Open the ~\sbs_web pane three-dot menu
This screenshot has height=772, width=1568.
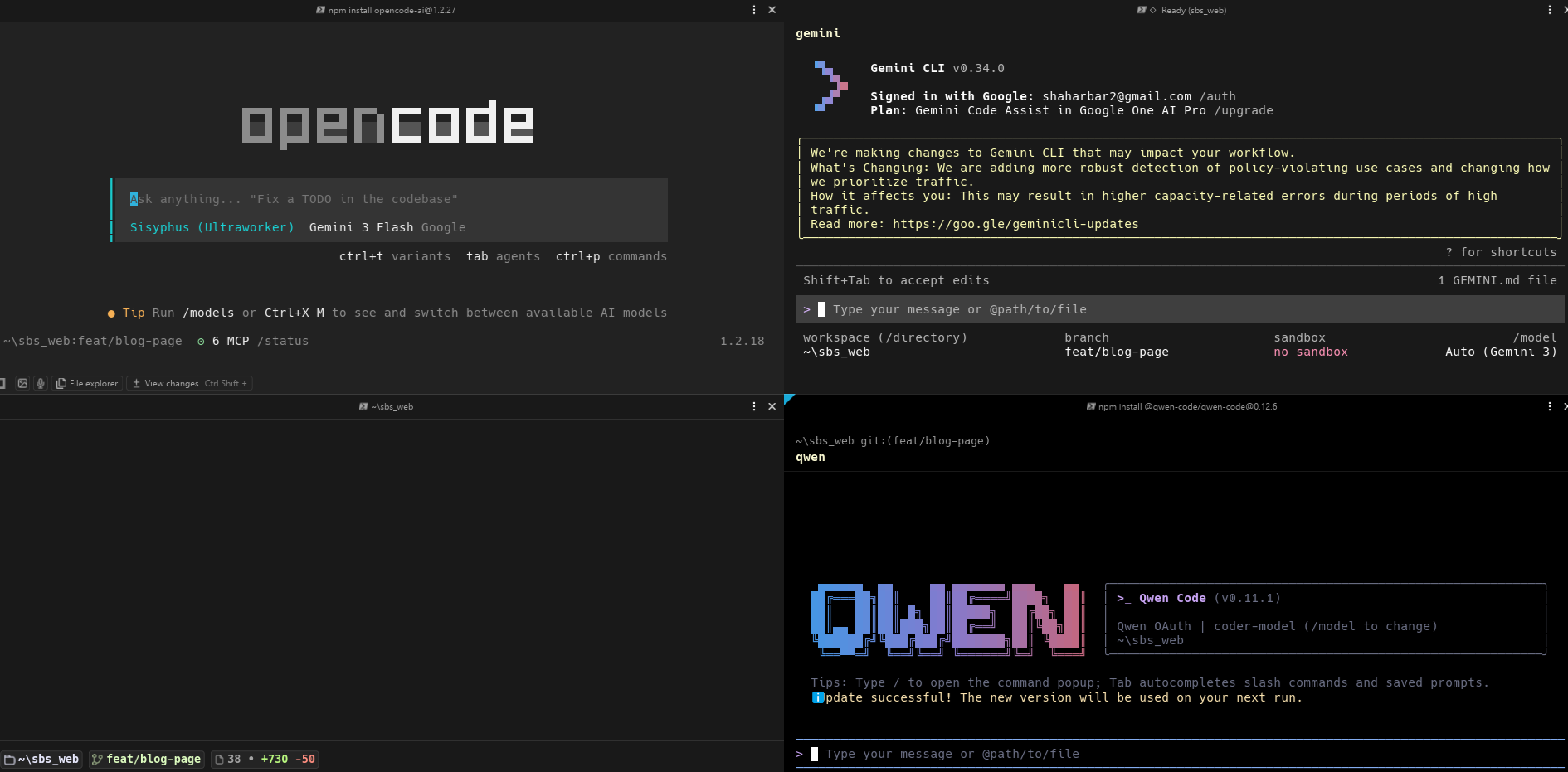coord(753,406)
